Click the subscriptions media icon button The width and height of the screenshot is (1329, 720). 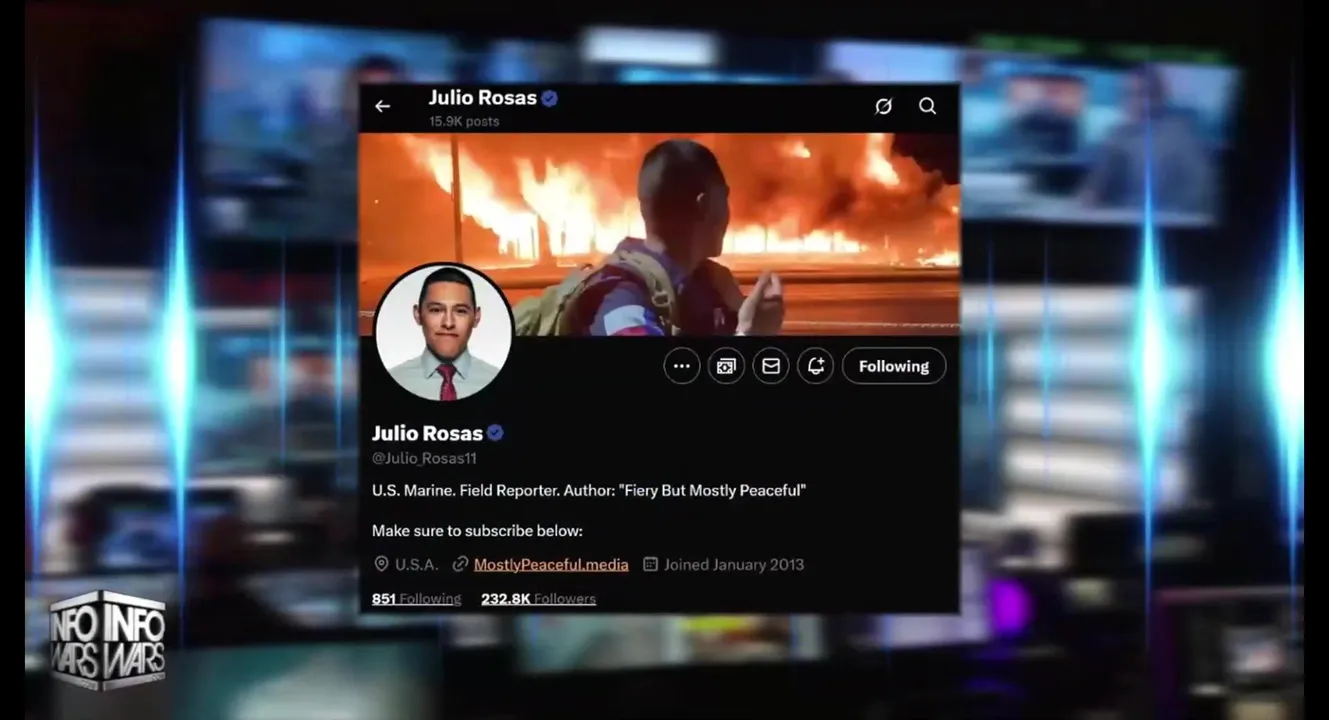tap(726, 366)
